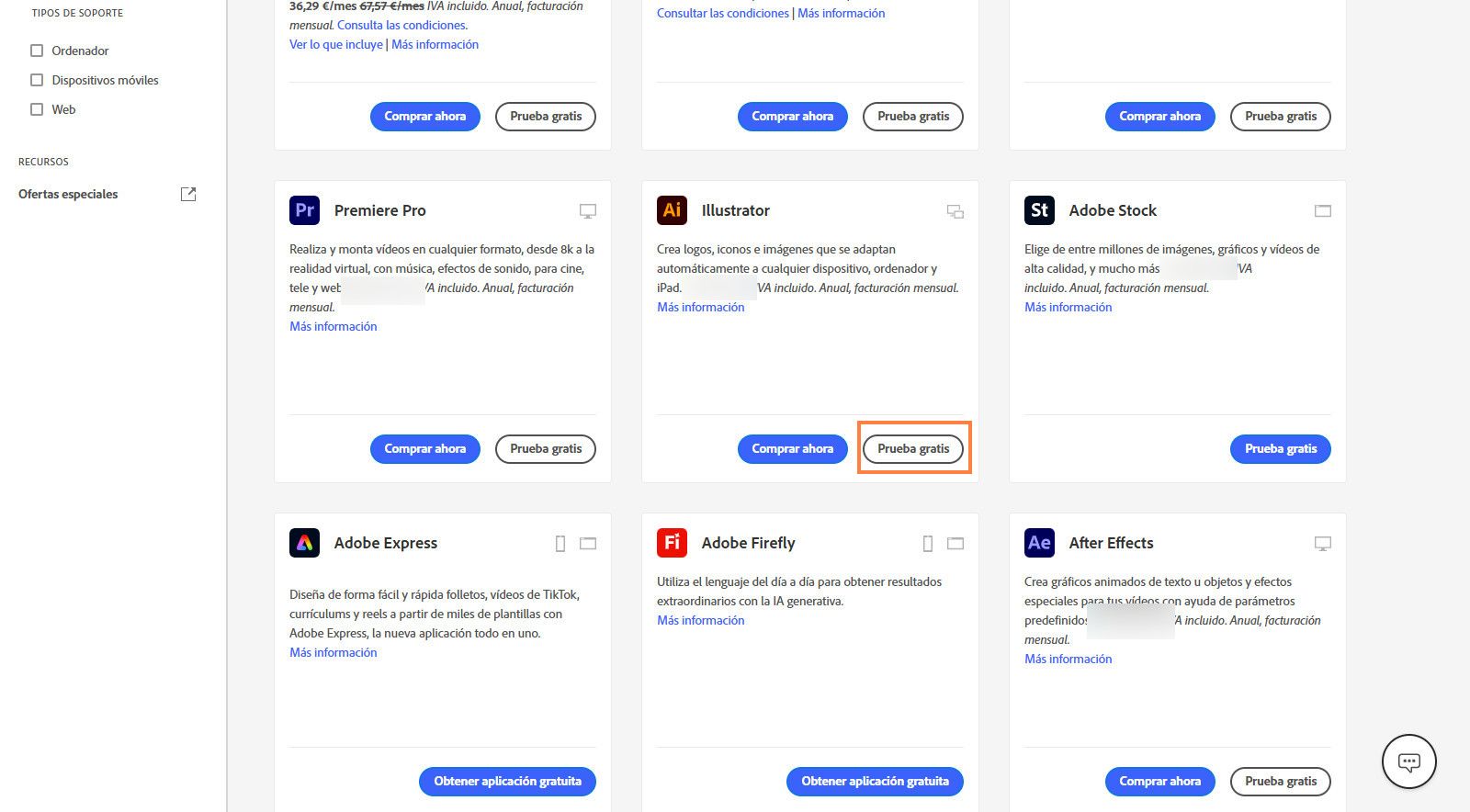This screenshot has width=1470, height=812.
Task: Click the Adobe Stock title text
Action: click(x=1113, y=210)
